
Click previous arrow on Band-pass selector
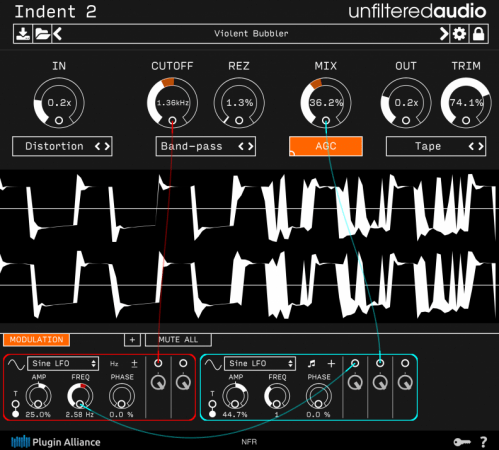pos(241,146)
